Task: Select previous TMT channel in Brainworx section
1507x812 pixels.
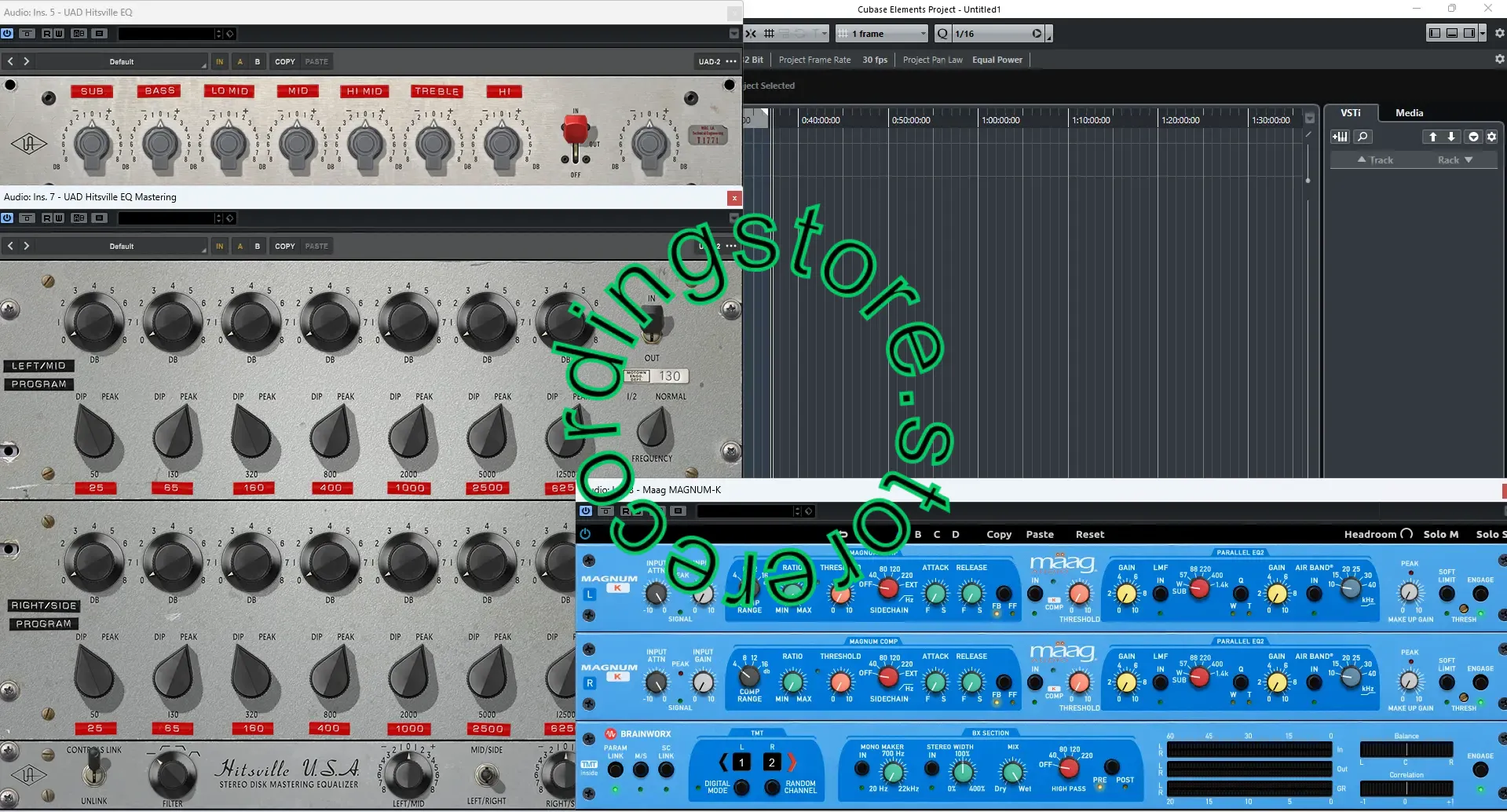Action: pyautogui.click(x=723, y=762)
